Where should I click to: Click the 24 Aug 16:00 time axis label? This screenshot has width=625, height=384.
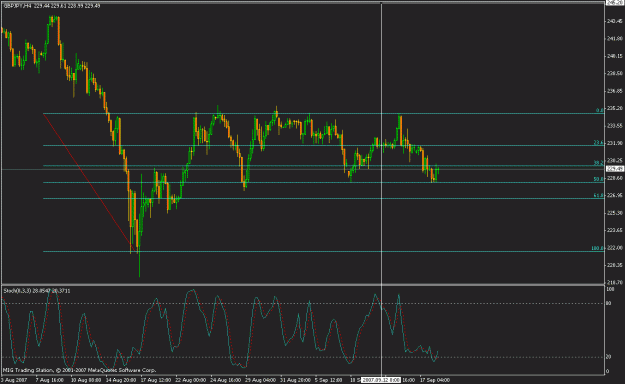[226, 380]
